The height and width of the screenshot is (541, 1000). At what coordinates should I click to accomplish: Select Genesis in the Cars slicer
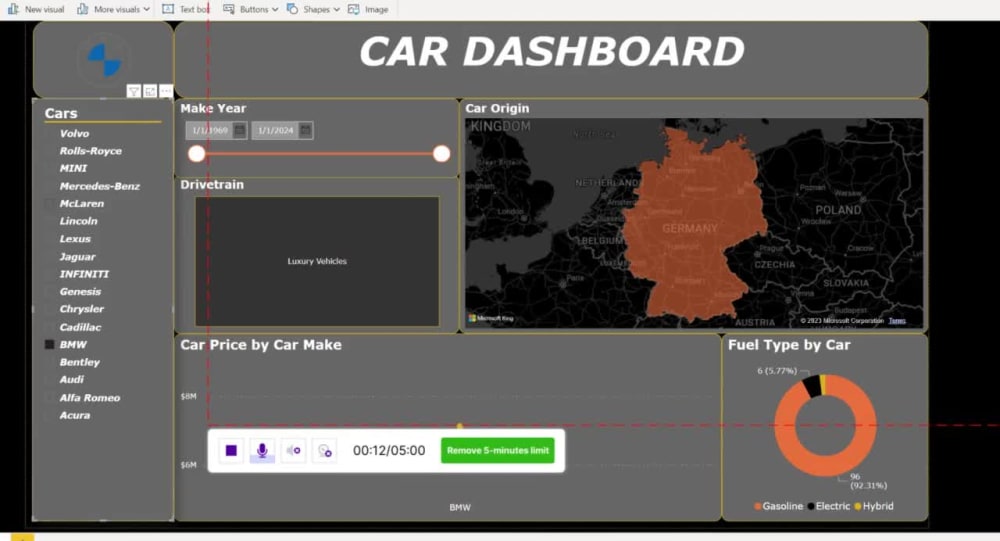click(80, 292)
